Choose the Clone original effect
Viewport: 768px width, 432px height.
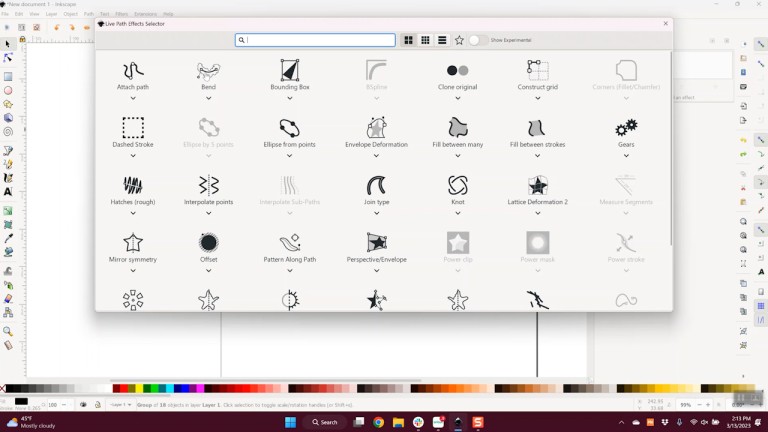click(458, 72)
